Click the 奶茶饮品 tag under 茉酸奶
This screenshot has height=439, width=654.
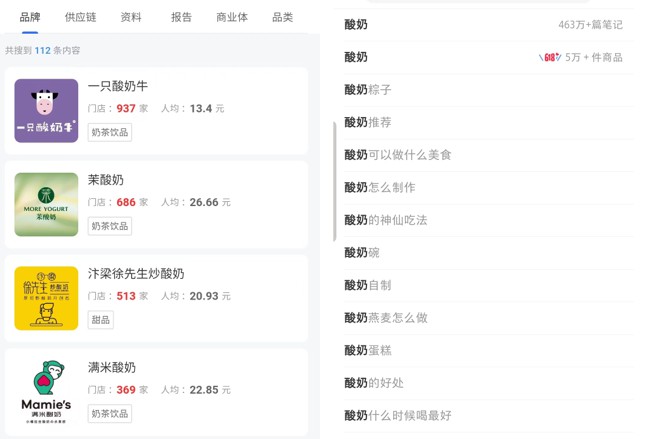[x=110, y=226]
